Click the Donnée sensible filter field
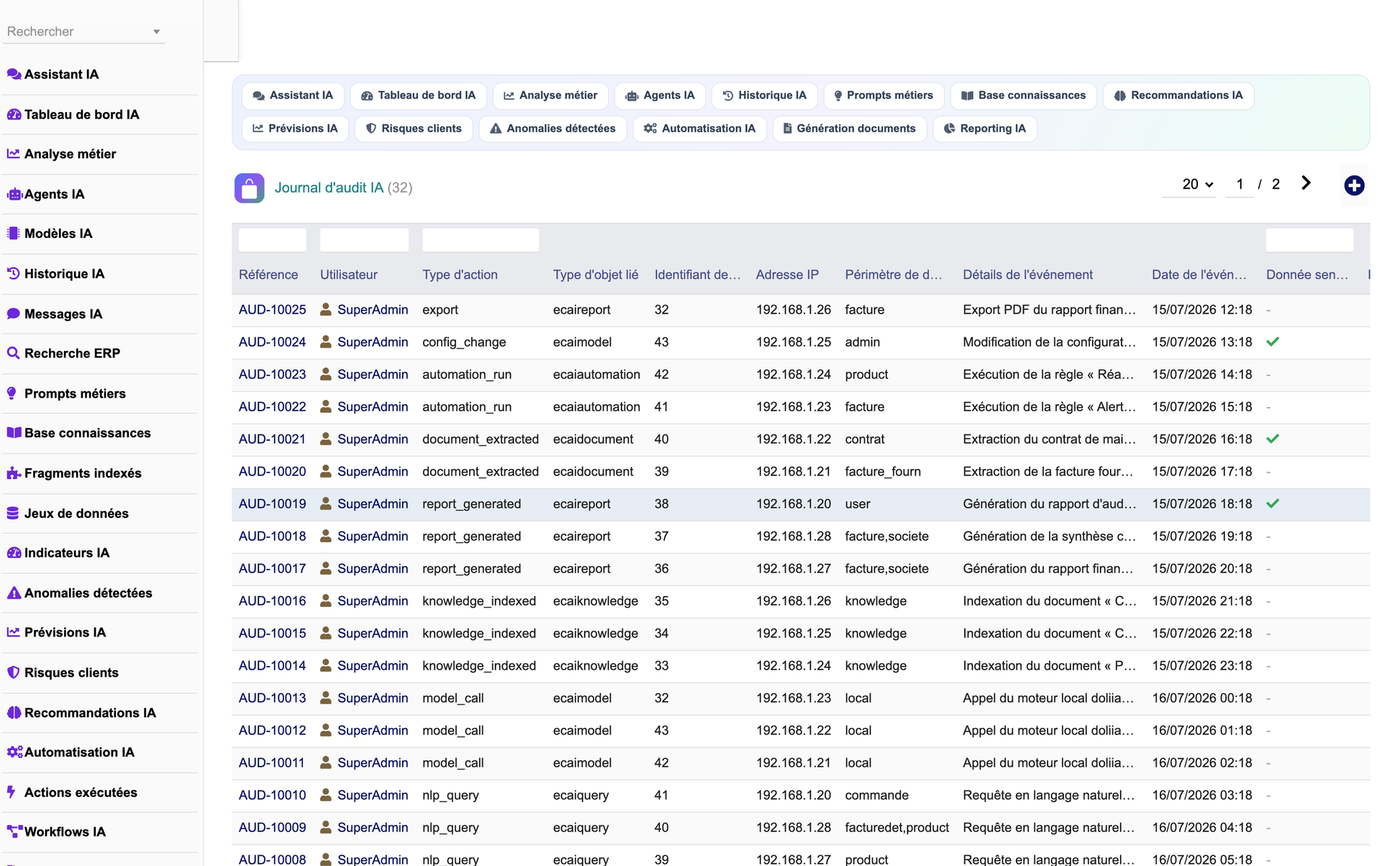This screenshot has height=866, width=1400. (1309, 240)
